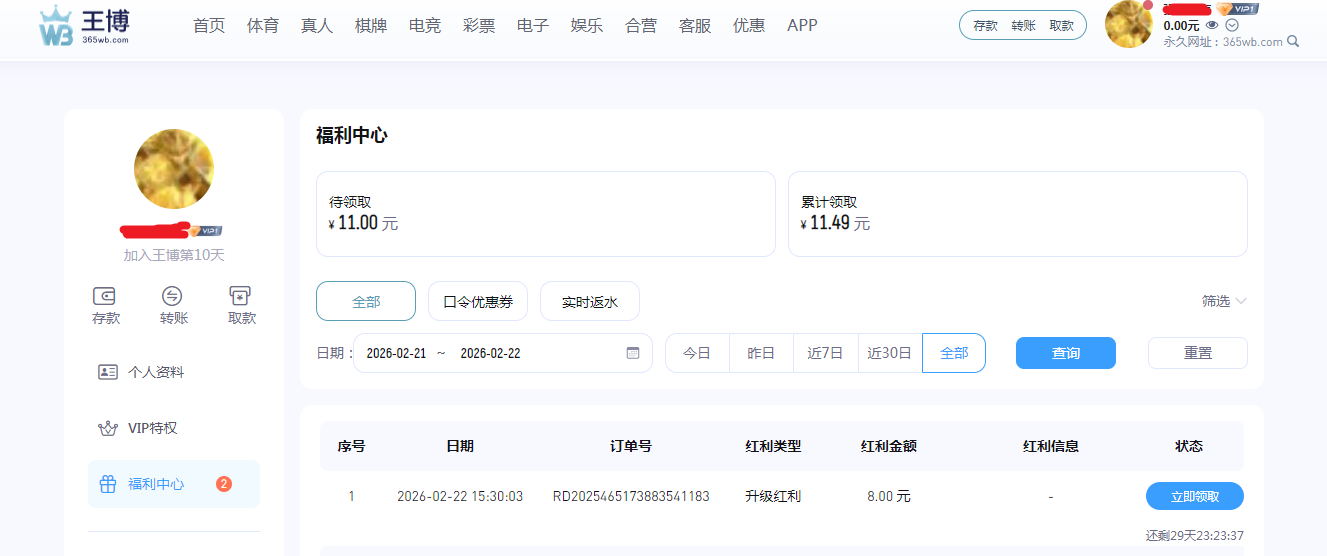The image size is (1327, 556).
Task: Expand the 筛选 filter dropdown
Action: [1224, 301]
